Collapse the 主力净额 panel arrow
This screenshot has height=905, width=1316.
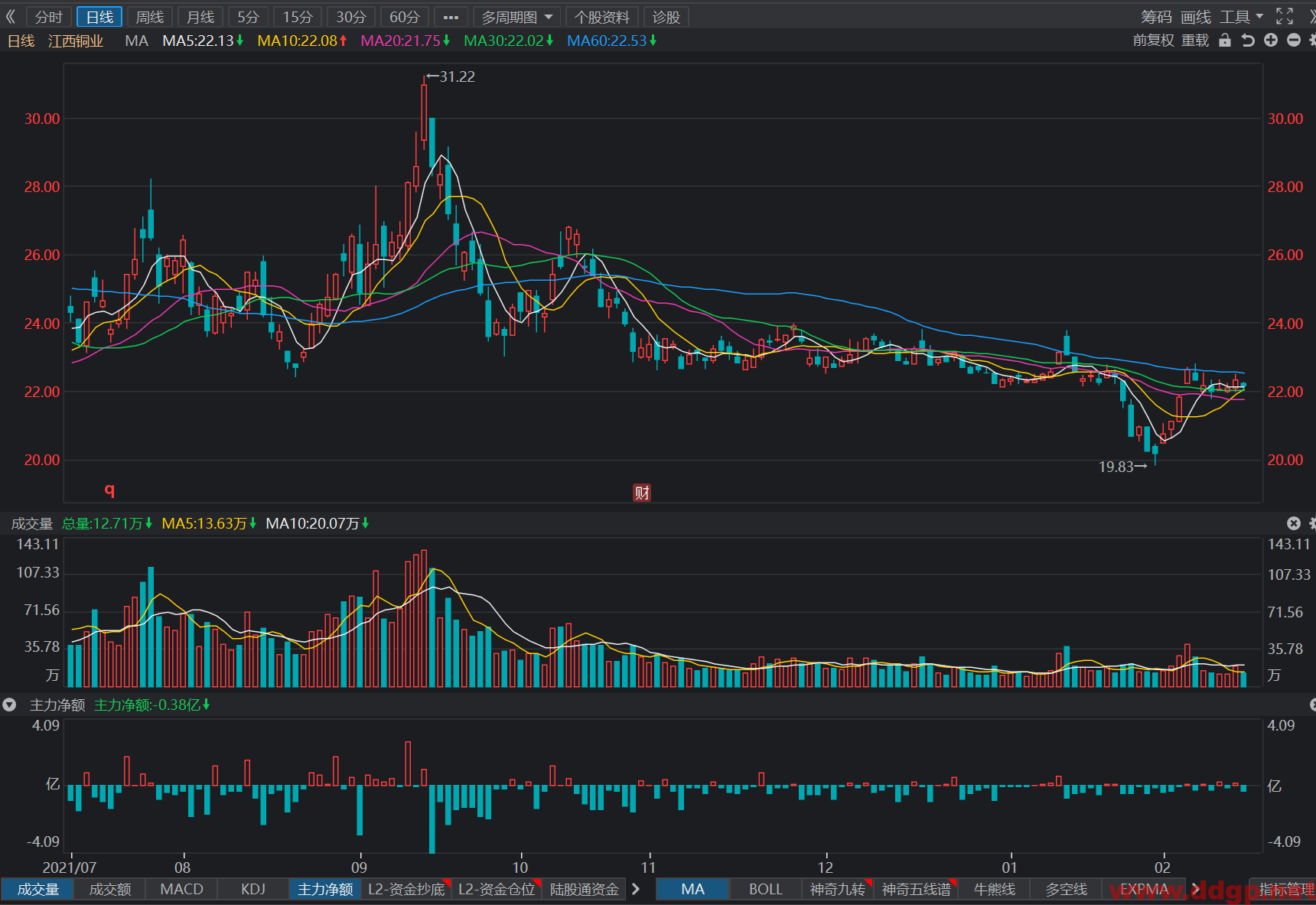[9, 705]
